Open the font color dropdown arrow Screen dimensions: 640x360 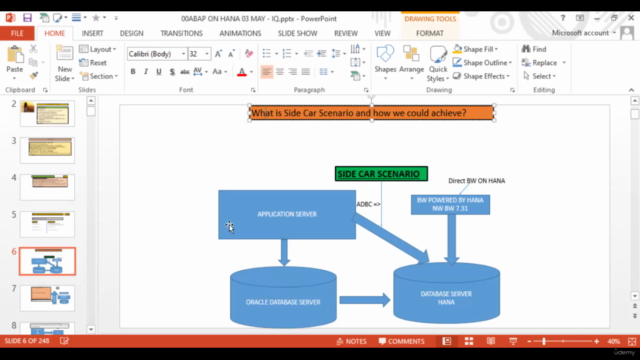click(251, 72)
